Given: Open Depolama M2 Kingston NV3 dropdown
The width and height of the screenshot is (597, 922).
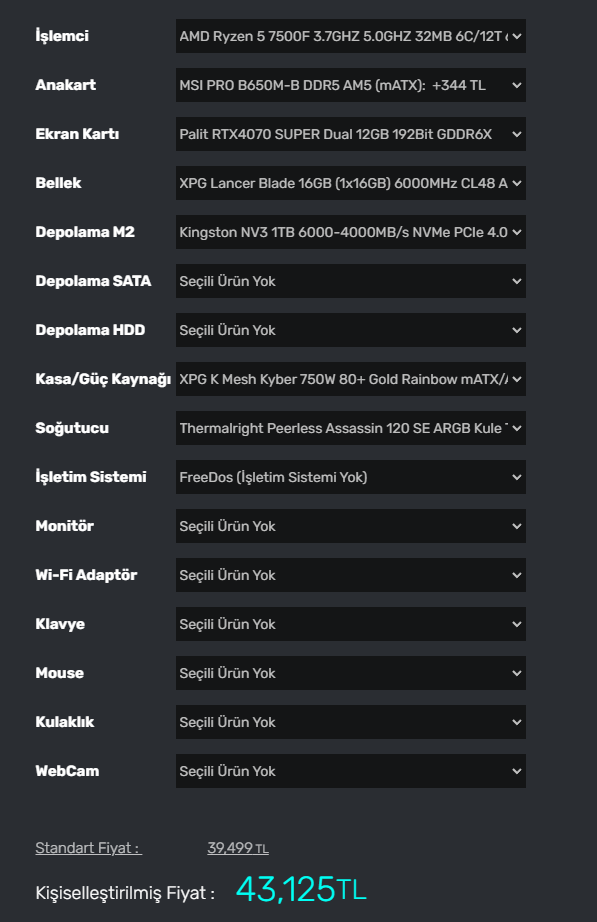Looking at the screenshot, I should (351, 232).
